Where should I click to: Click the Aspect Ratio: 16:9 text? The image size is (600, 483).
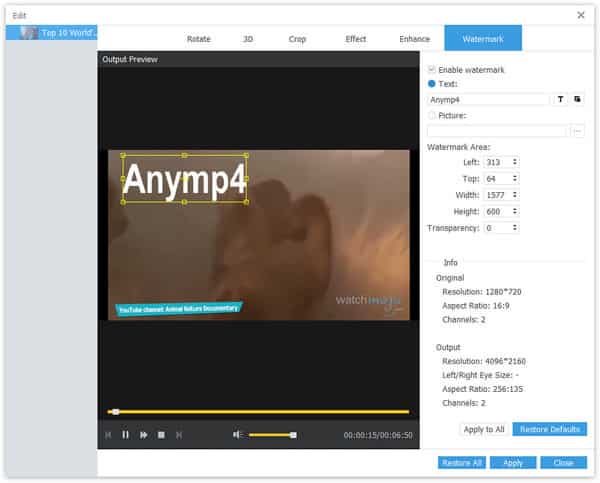click(476, 305)
